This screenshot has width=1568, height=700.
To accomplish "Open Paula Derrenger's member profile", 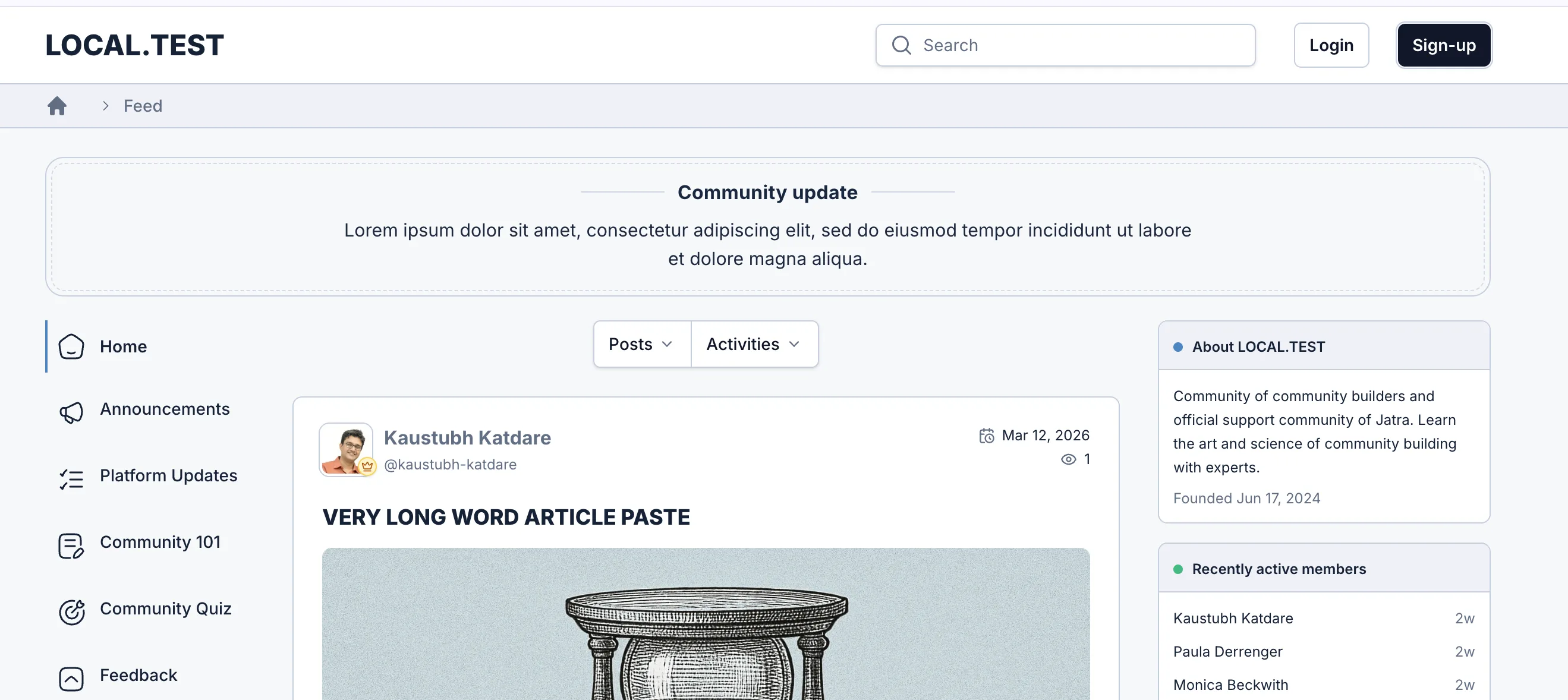I will 1227,651.
